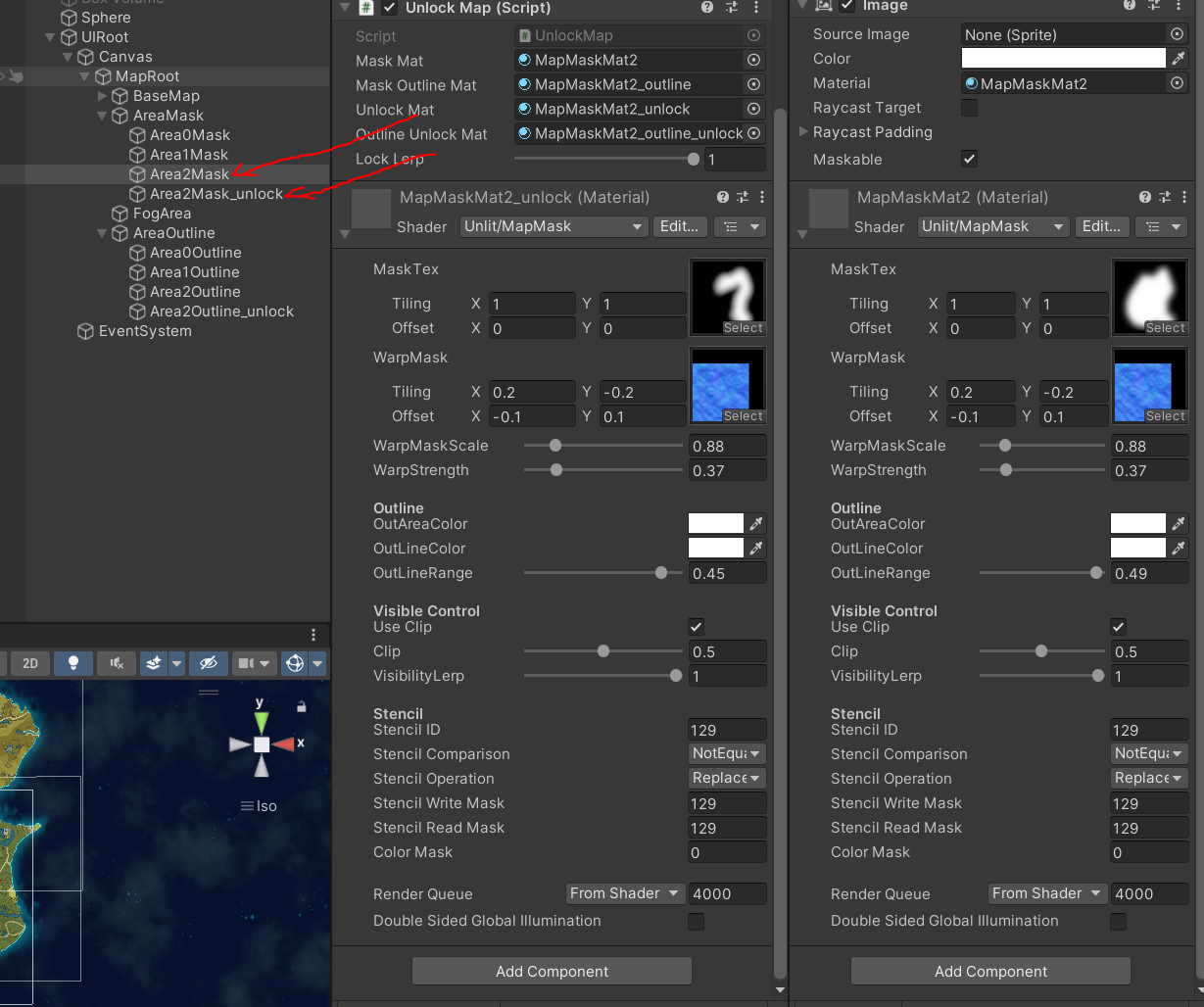Open Shader dropdown of MapMaskMat2_unlock material

tap(554, 226)
